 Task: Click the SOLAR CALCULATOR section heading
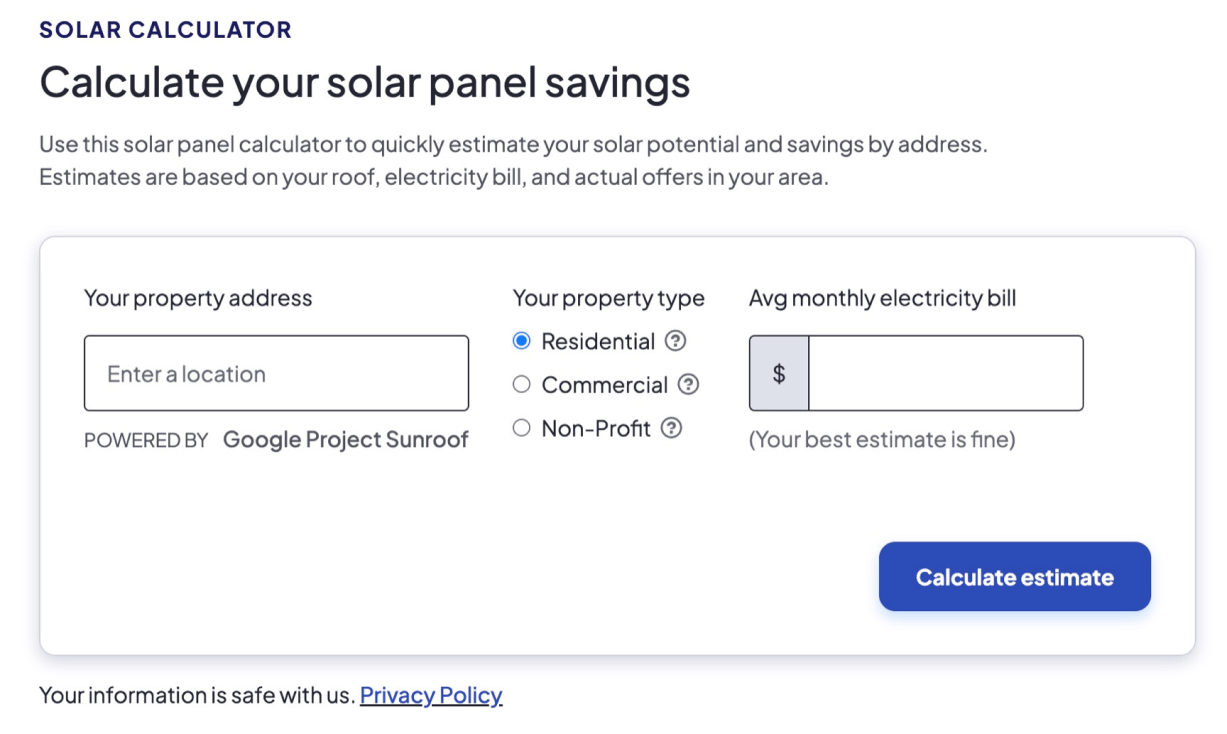coord(165,30)
